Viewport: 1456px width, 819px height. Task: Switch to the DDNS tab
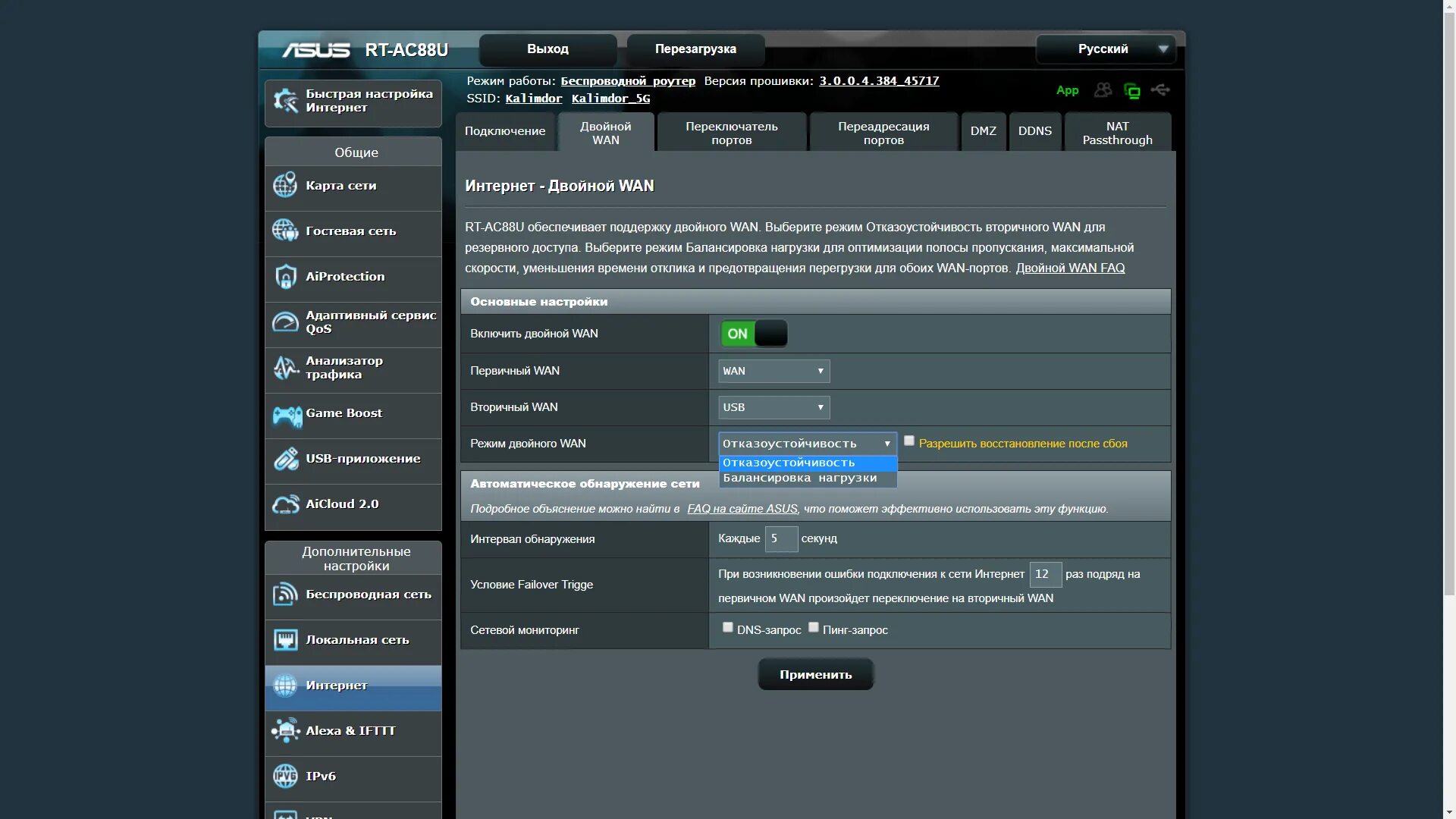click(x=1035, y=131)
